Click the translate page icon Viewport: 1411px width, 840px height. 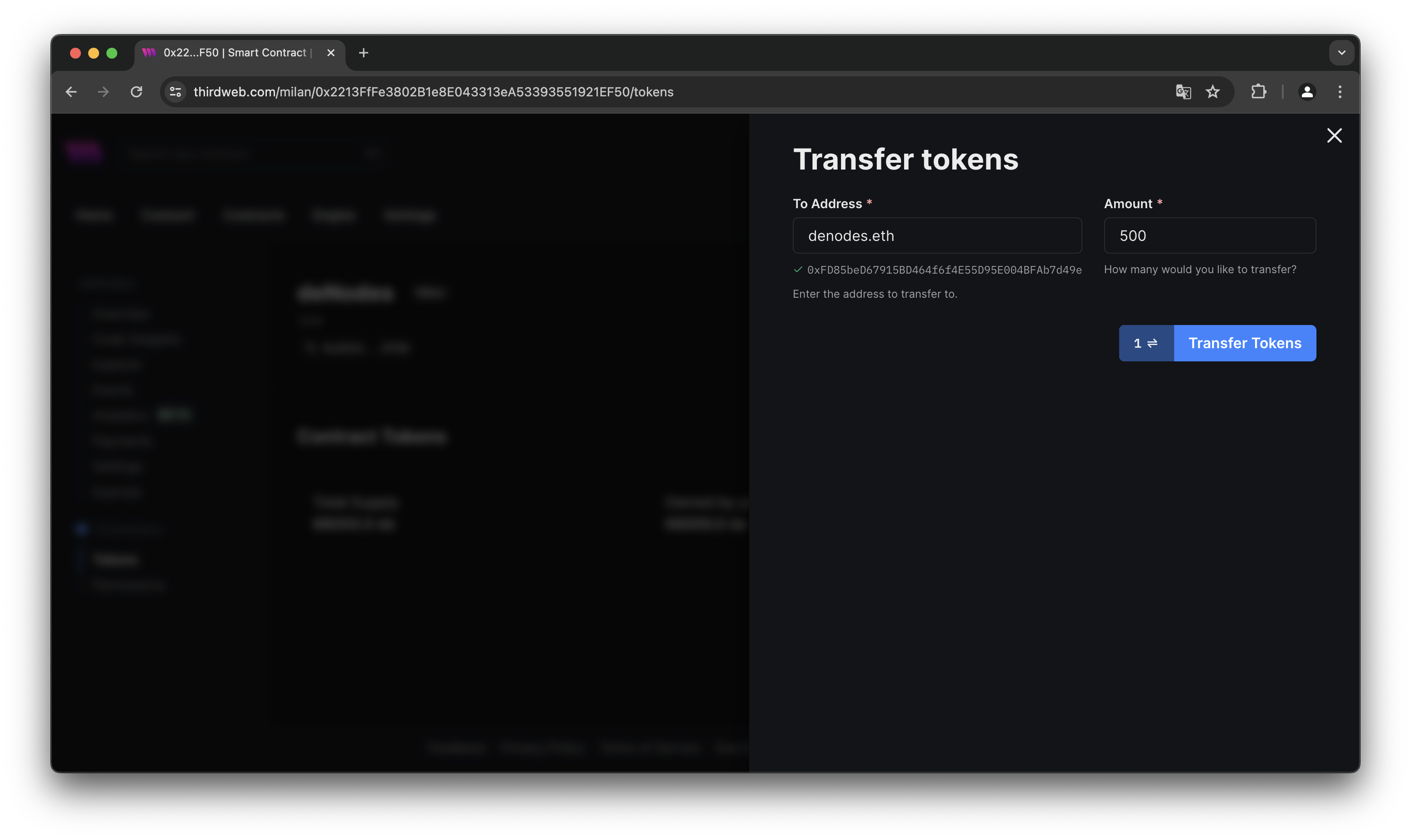coord(1183,92)
